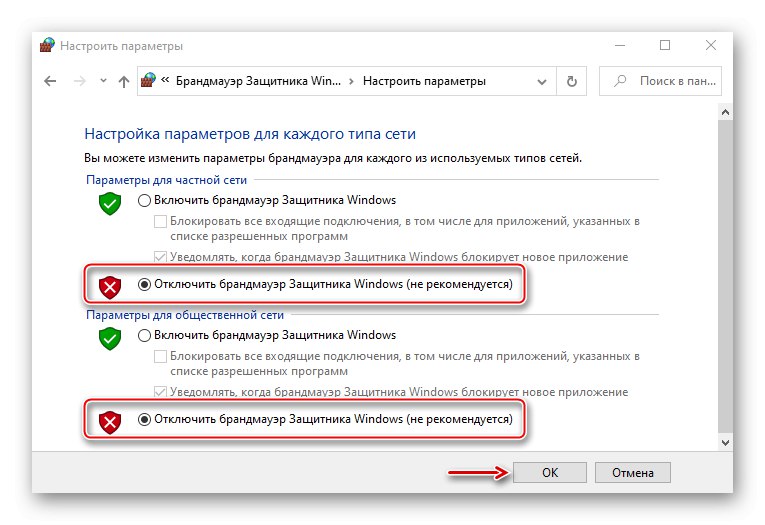Click the 'Настроить параметры' breadcrumb
This screenshot has width=765, height=525.
(x=424, y=81)
